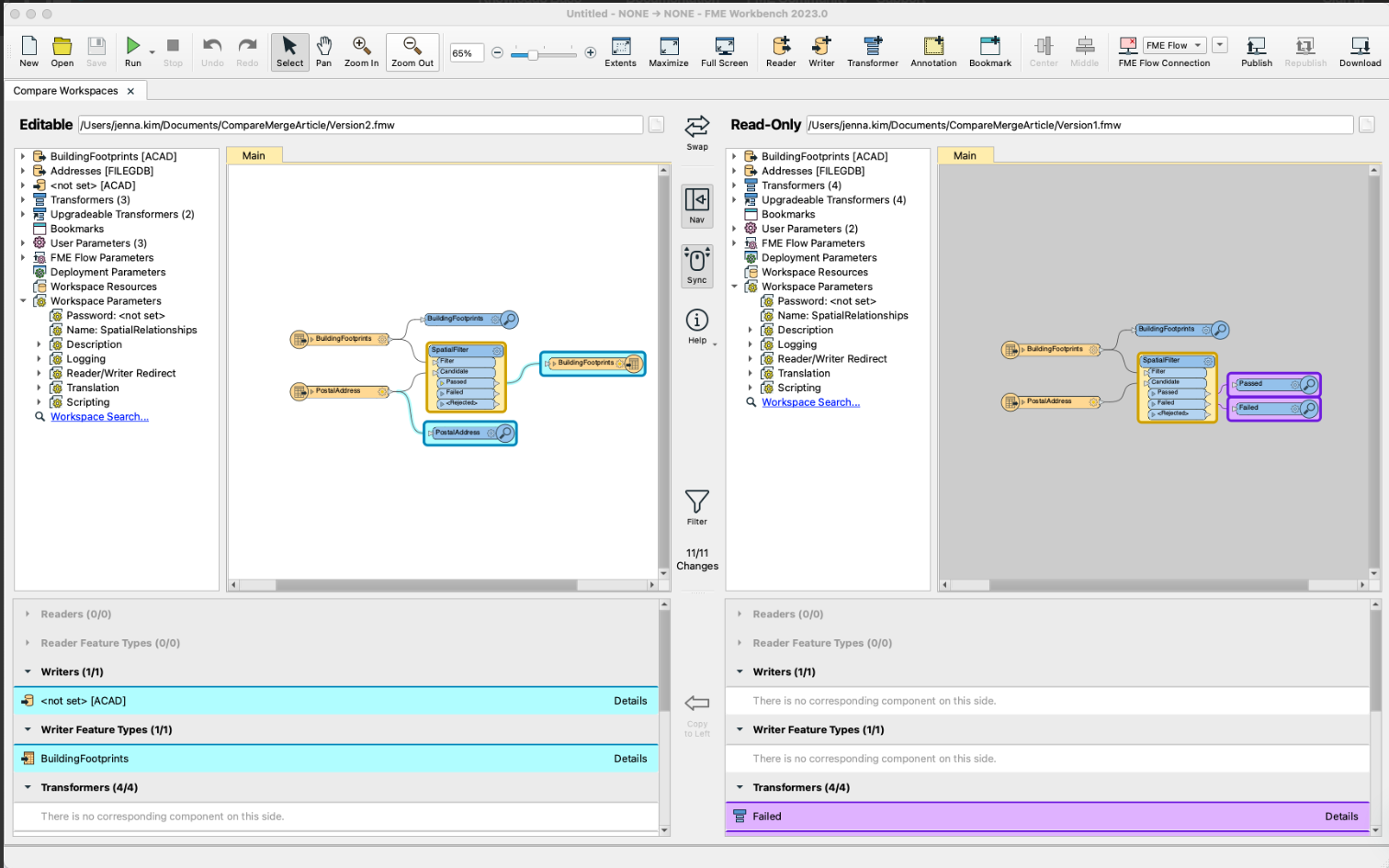
Task: Open the FME Flow connection dropdown
Action: [x=1175, y=45]
